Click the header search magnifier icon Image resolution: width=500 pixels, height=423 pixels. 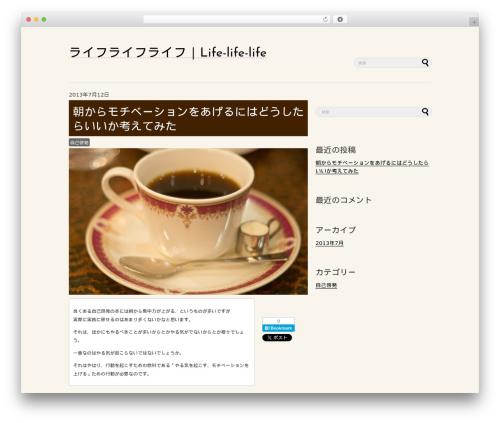[x=425, y=62]
